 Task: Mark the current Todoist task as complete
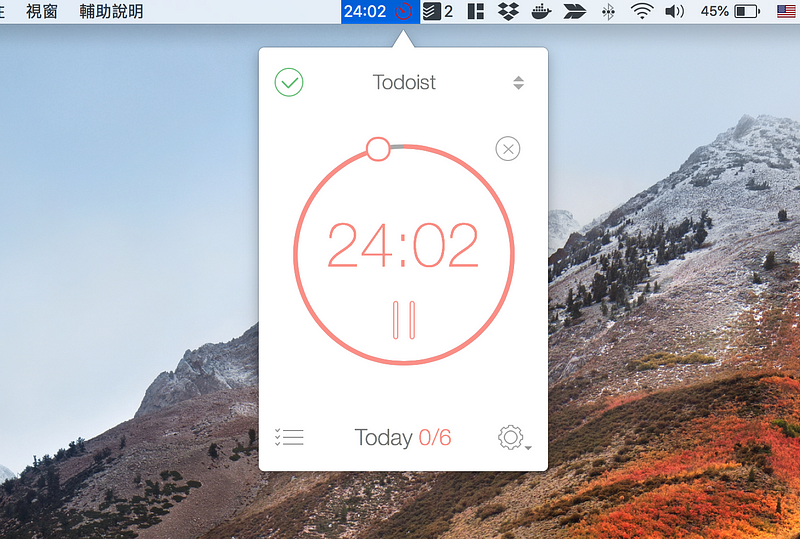tap(289, 82)
